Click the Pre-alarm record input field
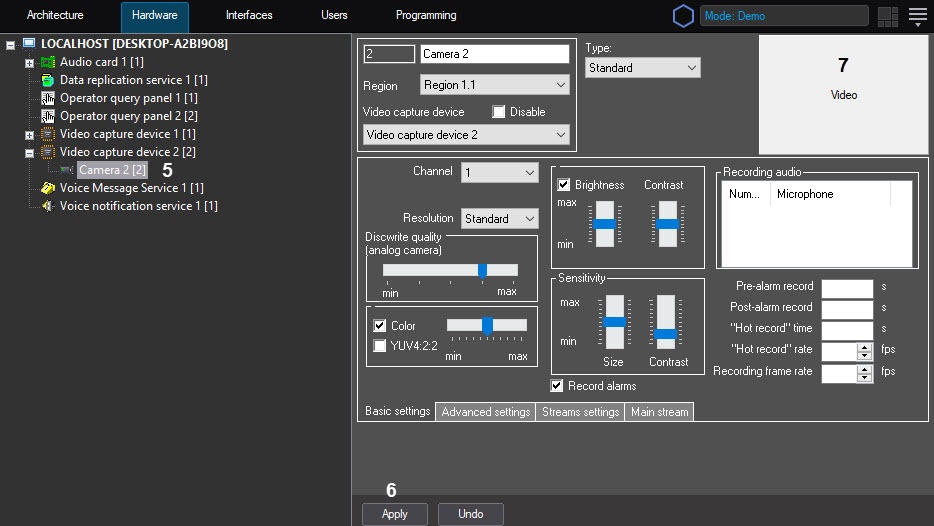Screen dimensions: 934x526 coord(847,287)
